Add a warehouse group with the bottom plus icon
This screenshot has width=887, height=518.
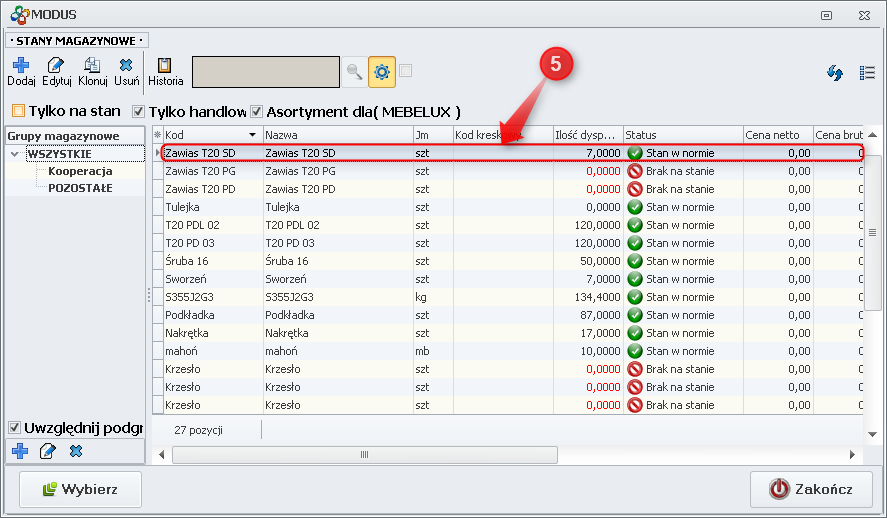pyautogui.click(x=20, y=452)
